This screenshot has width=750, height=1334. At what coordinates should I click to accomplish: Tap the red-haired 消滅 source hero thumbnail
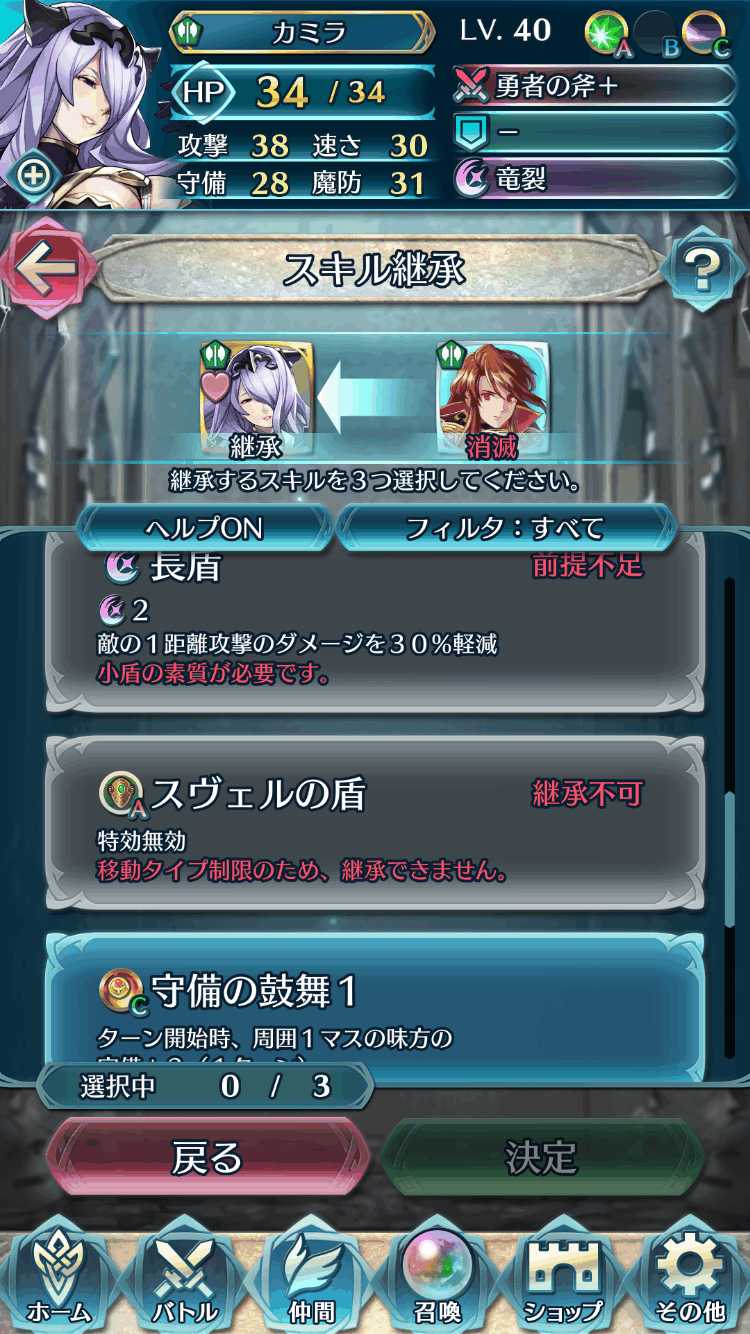(491, 398)
